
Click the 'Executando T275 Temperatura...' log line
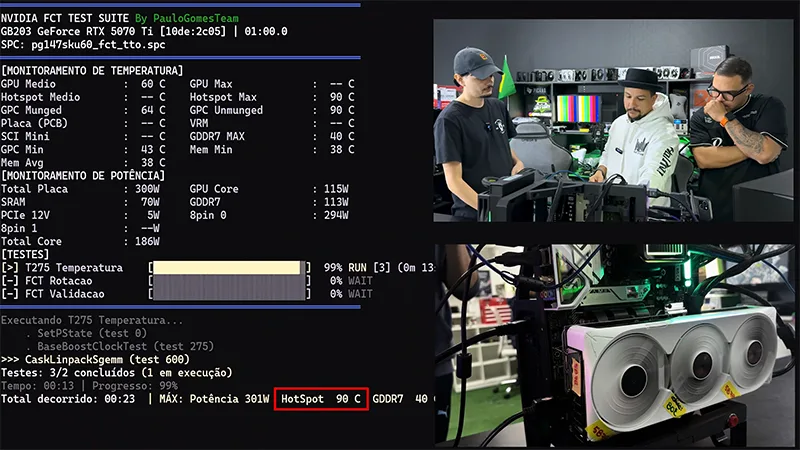click(92, 321)
